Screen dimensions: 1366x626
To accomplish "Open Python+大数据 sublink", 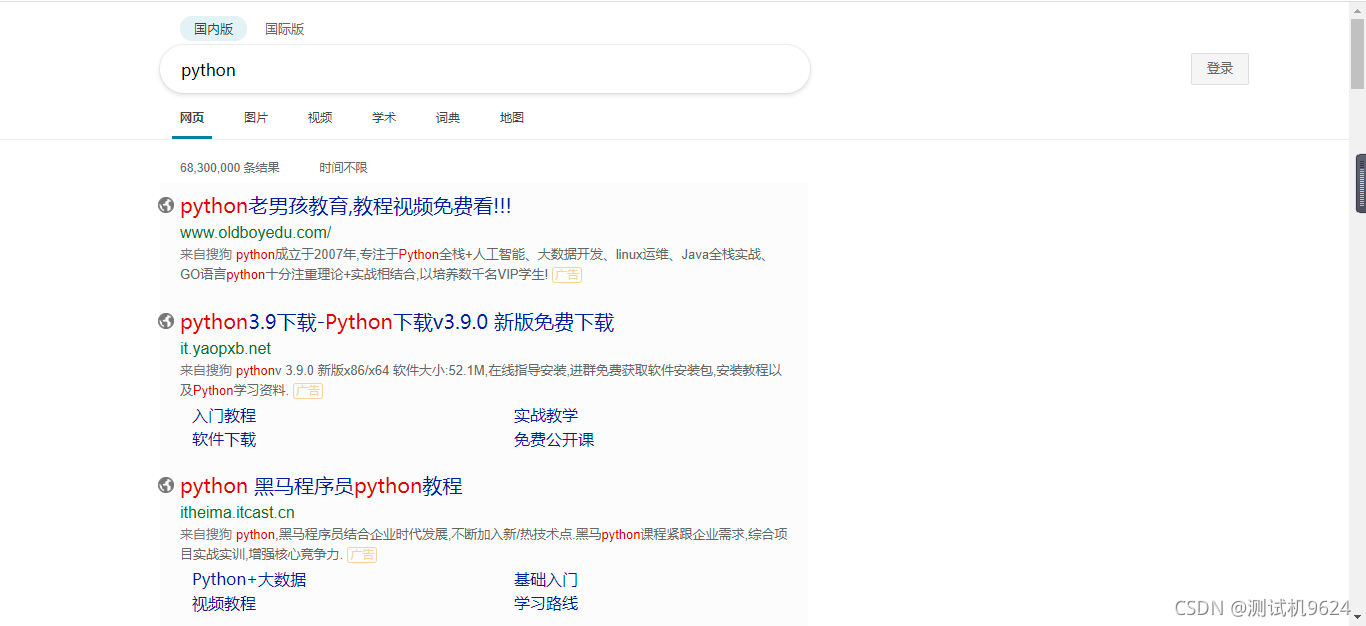I will (249, 580).
